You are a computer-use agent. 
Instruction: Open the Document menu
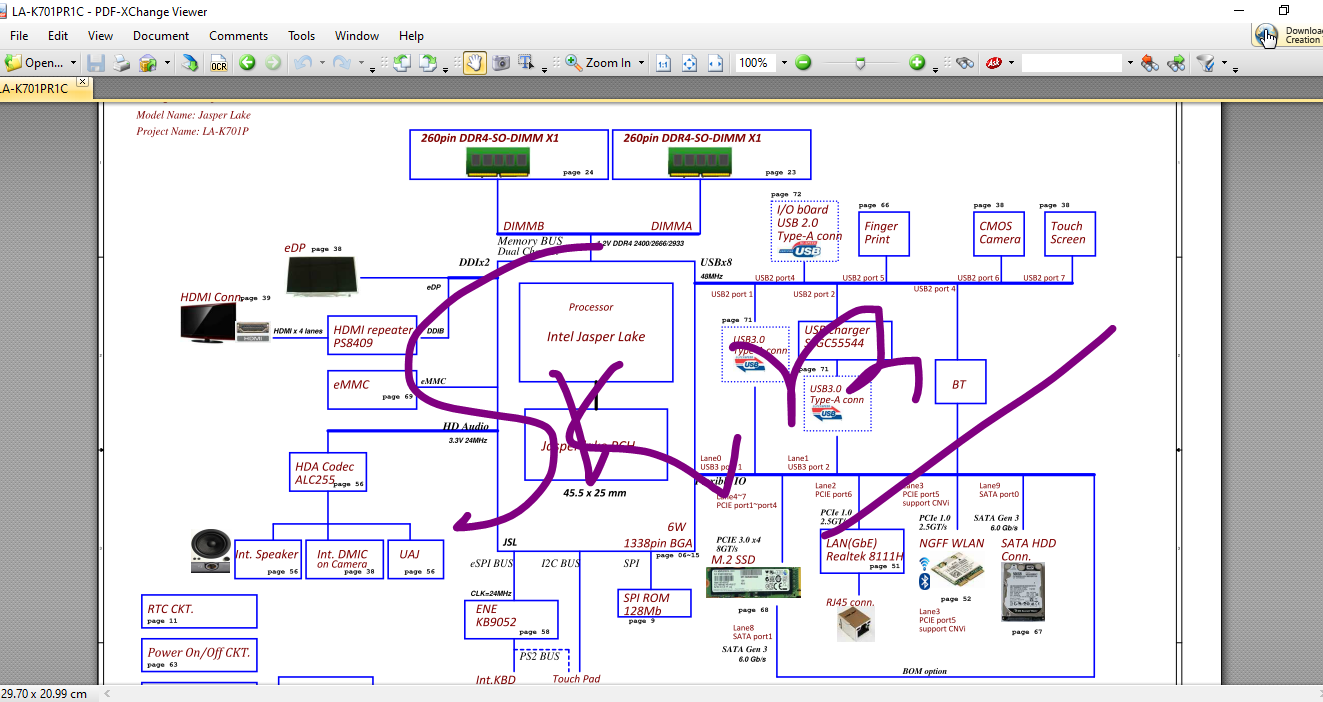tap(161, 35)
